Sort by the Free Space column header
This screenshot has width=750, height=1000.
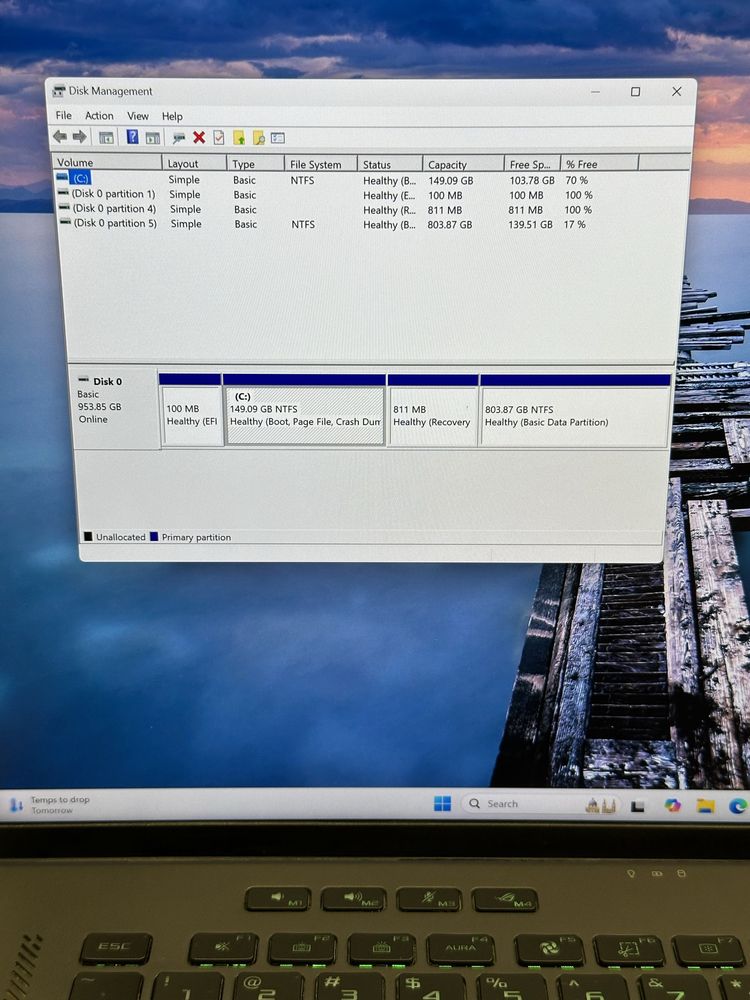[532, 164]
